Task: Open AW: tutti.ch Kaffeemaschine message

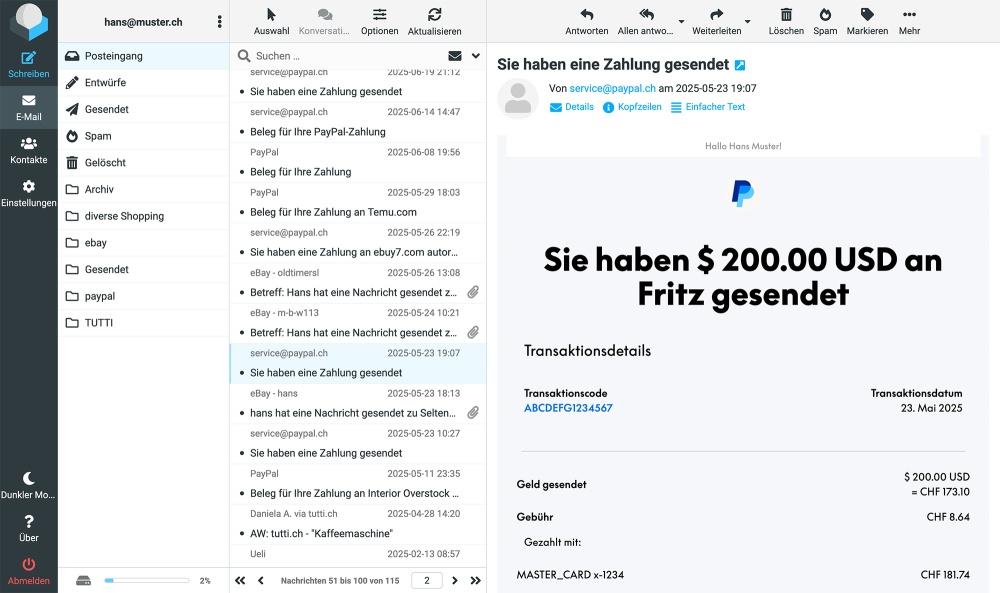Action: [x=358, y=523]
